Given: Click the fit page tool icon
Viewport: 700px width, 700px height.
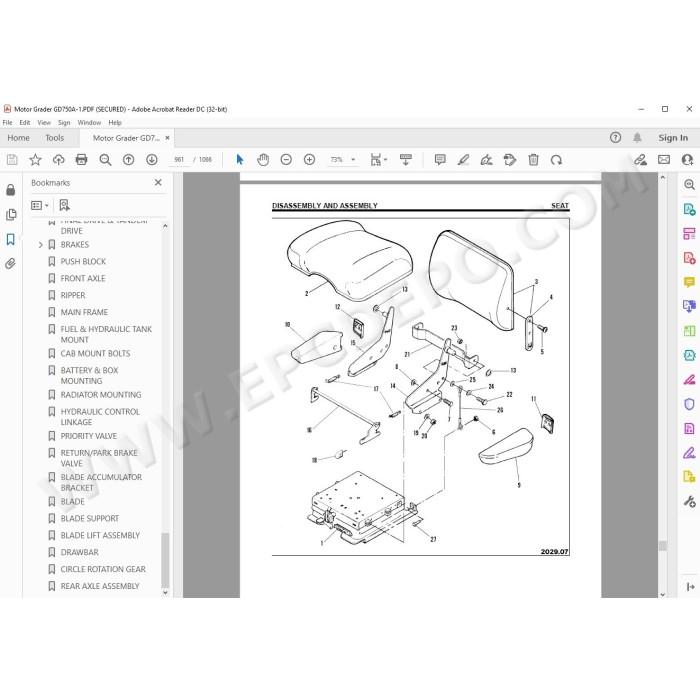Looking at the screenshot, I should 376,159.
